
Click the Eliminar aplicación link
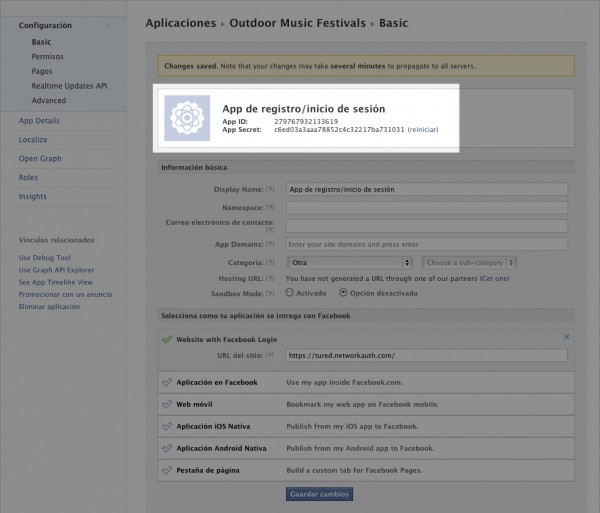point(49,306)
